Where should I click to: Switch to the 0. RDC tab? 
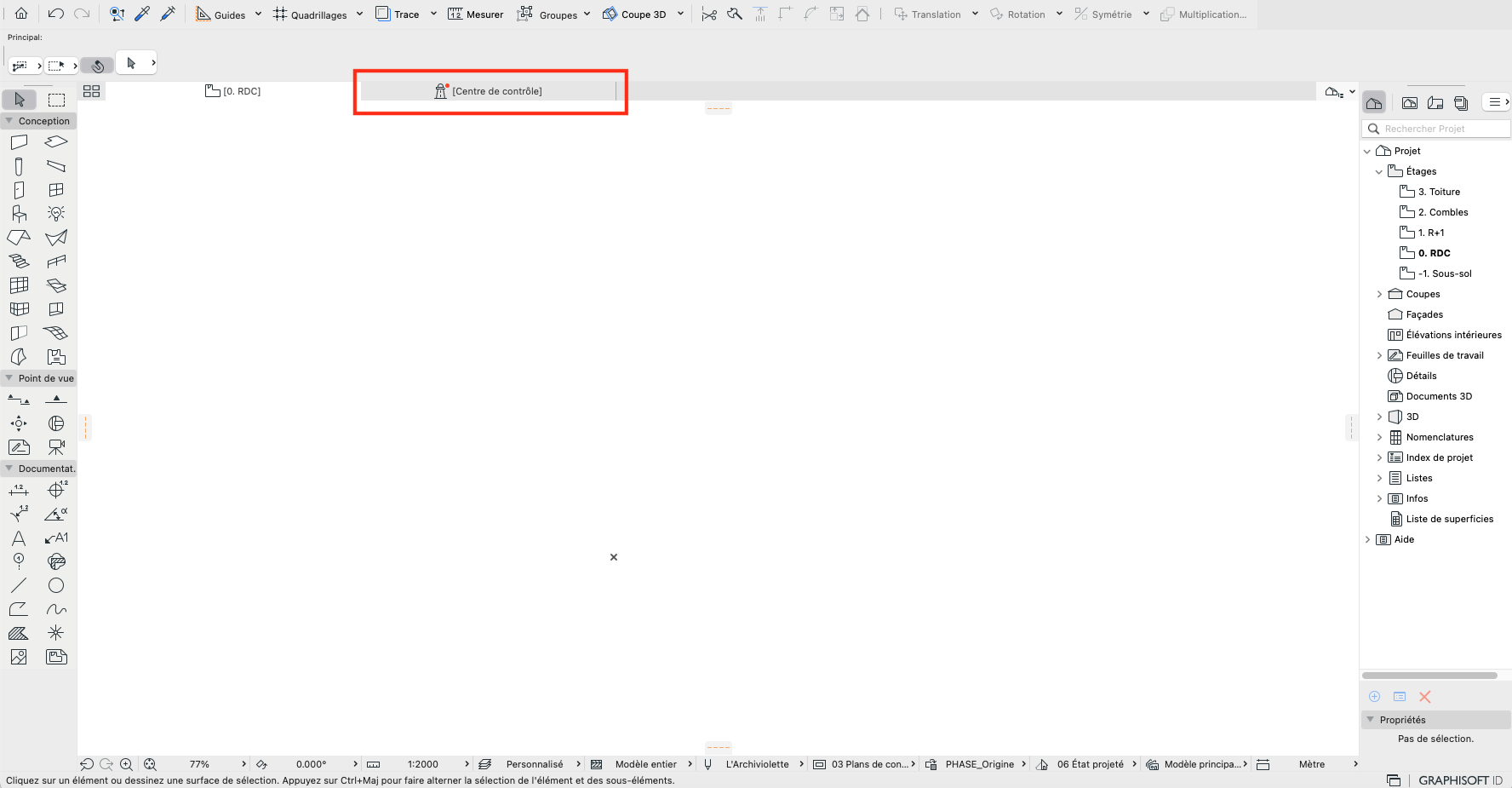tap(233, 91)
